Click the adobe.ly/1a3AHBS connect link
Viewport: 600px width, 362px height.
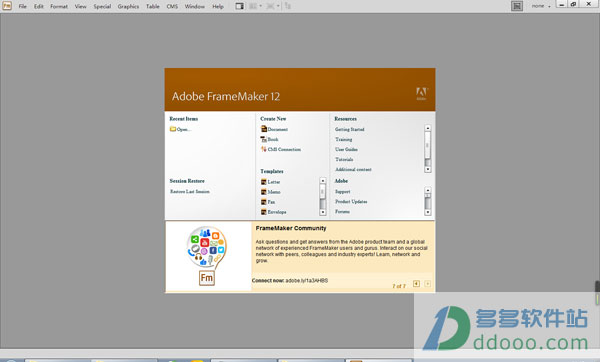[307, 280]
